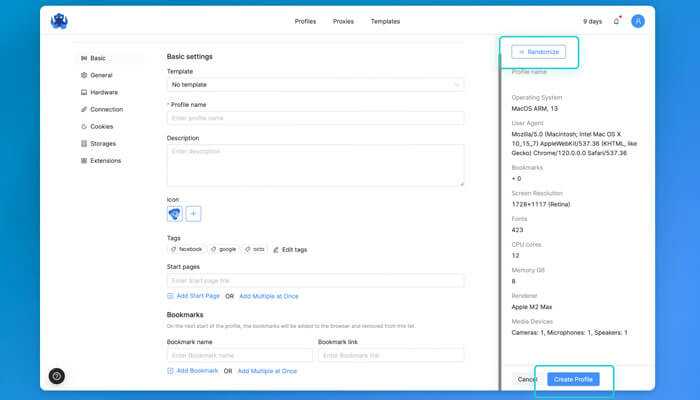The image size is (700, 400).
Task: Click Add Start Page link
Action: tap(197, 296)
